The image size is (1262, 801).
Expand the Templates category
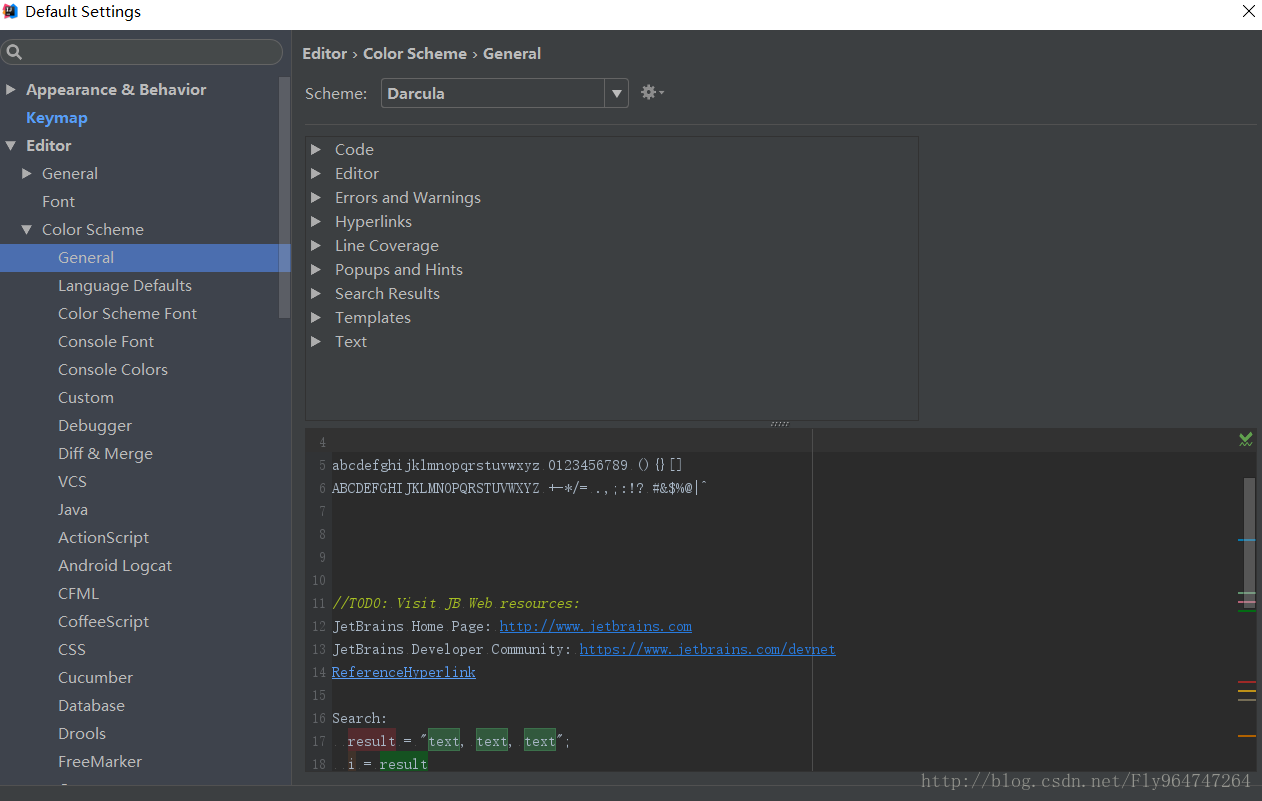[x=316, y=317]
